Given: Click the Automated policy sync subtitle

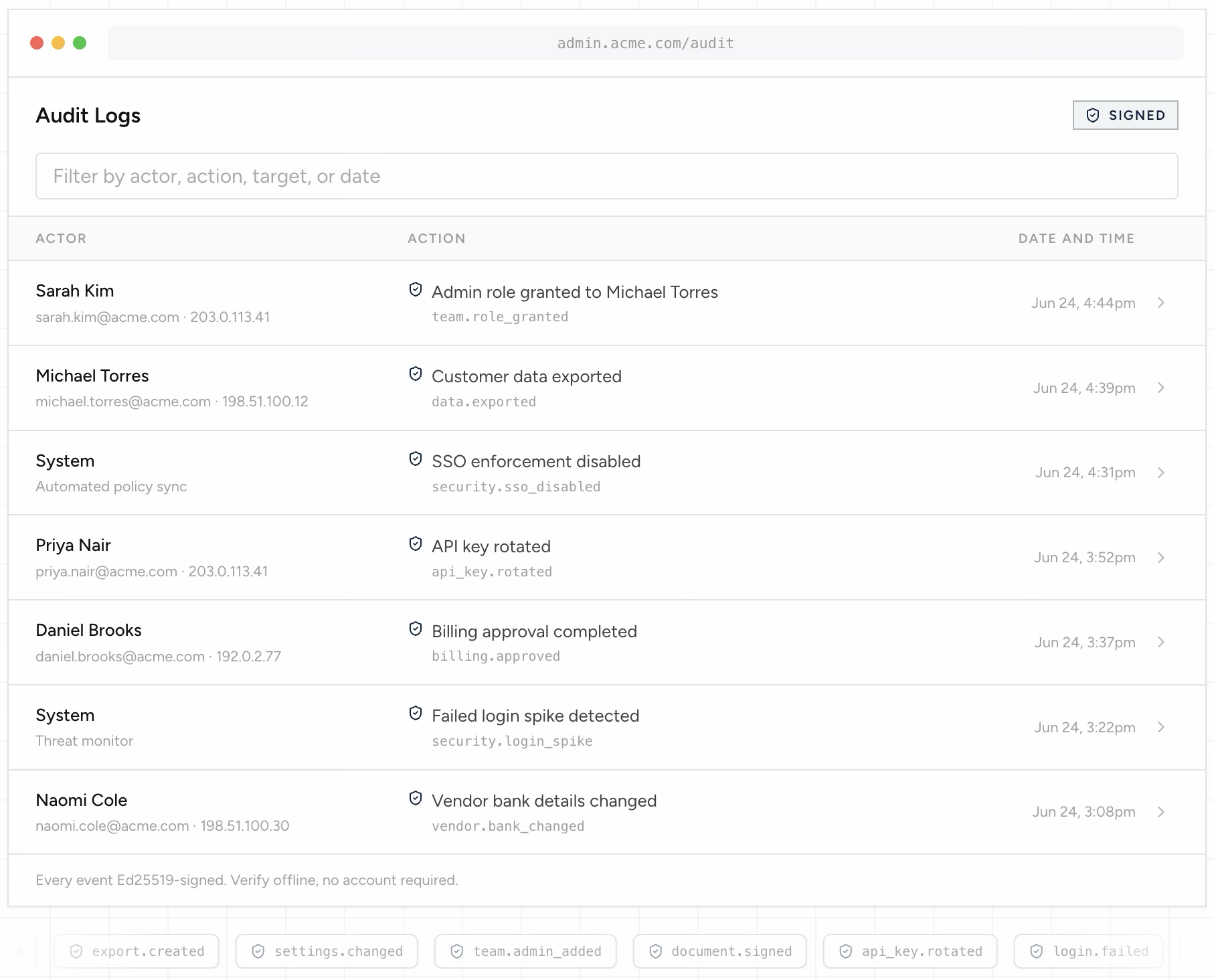Looking at the screenshot, I should (111, 486).
